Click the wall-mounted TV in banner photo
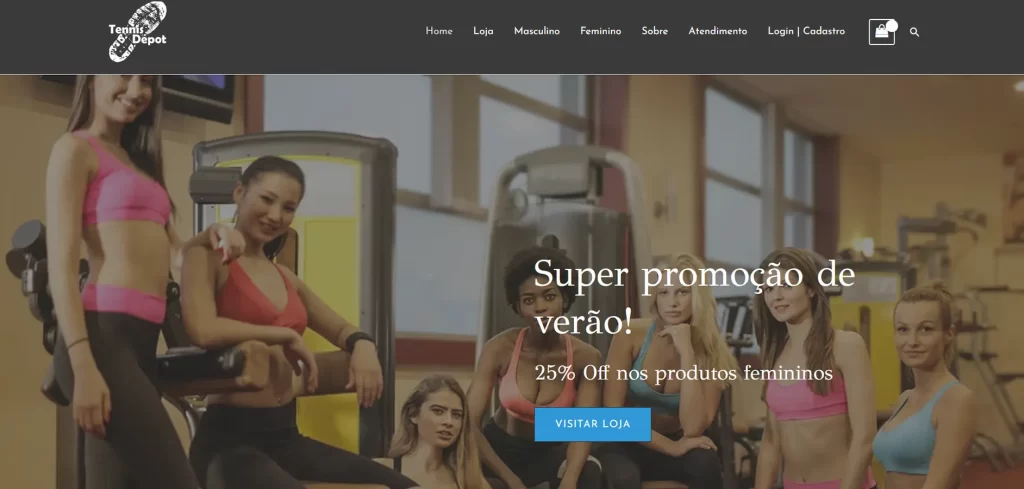 pyautogui.click(x=196, y=97)
